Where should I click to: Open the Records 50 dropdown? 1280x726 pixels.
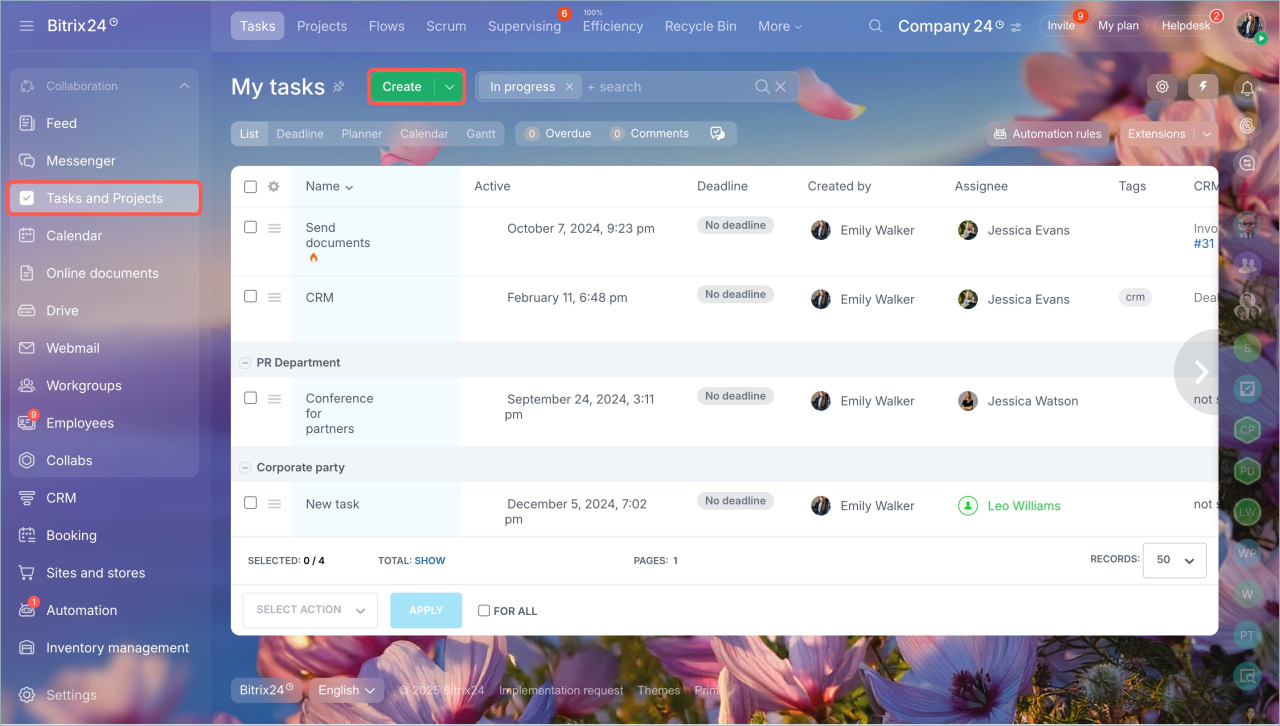click(1175, 560)
